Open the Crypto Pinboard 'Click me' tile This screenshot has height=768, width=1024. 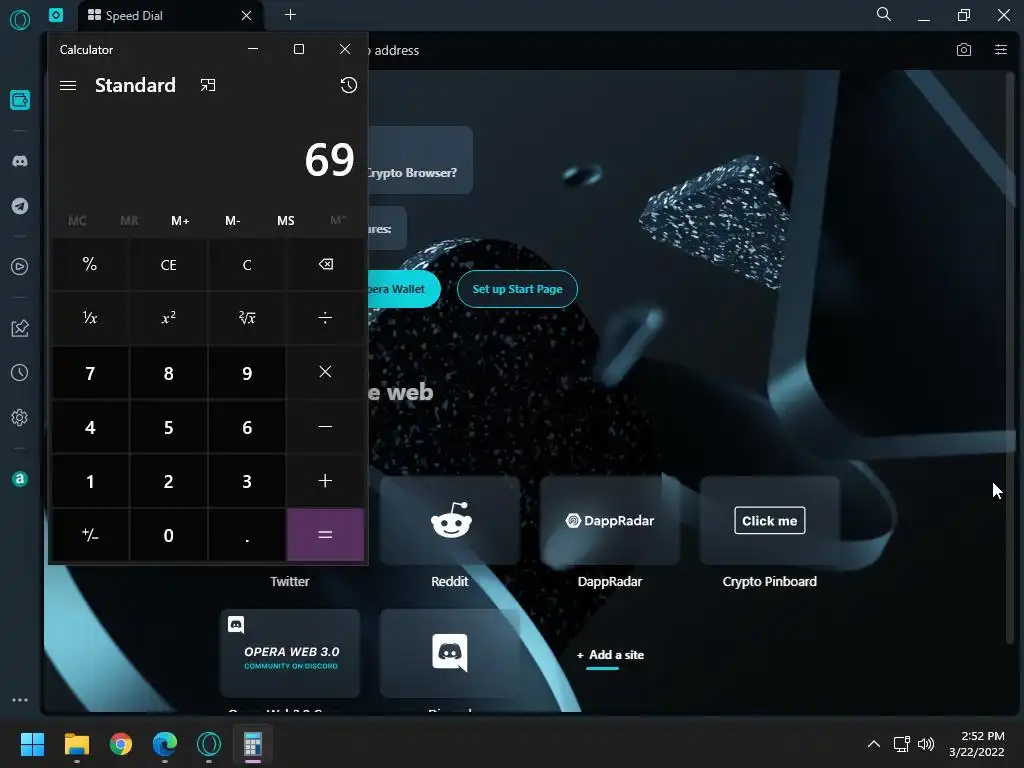pos(770,520)
